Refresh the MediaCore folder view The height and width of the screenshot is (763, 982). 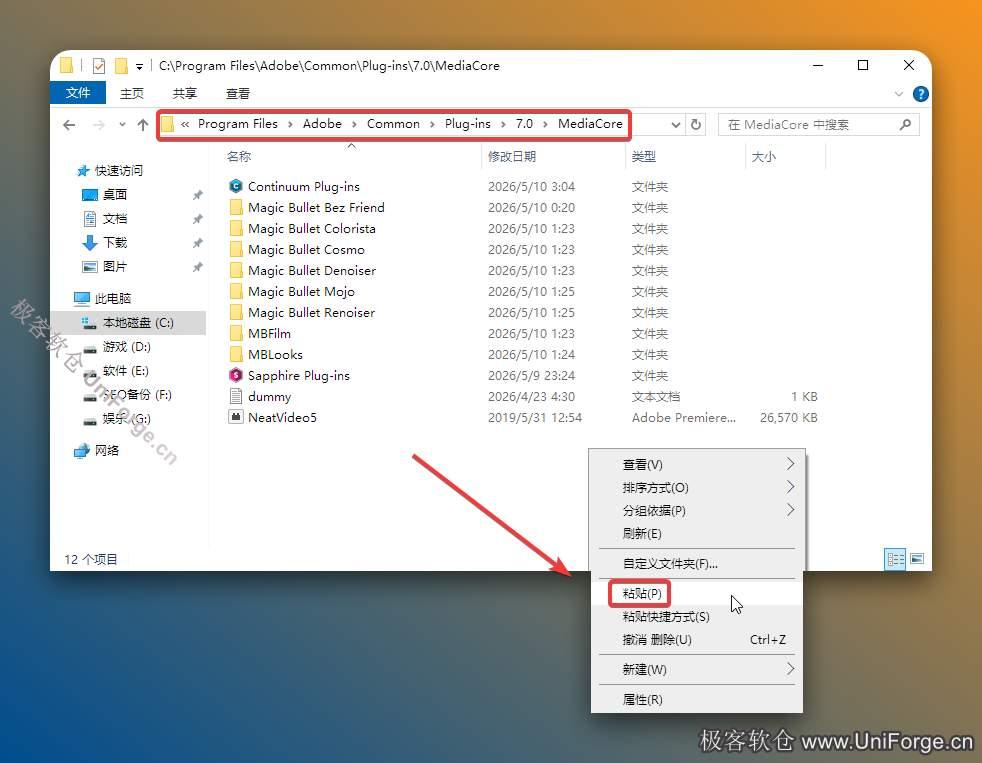(x=696, y=125)
